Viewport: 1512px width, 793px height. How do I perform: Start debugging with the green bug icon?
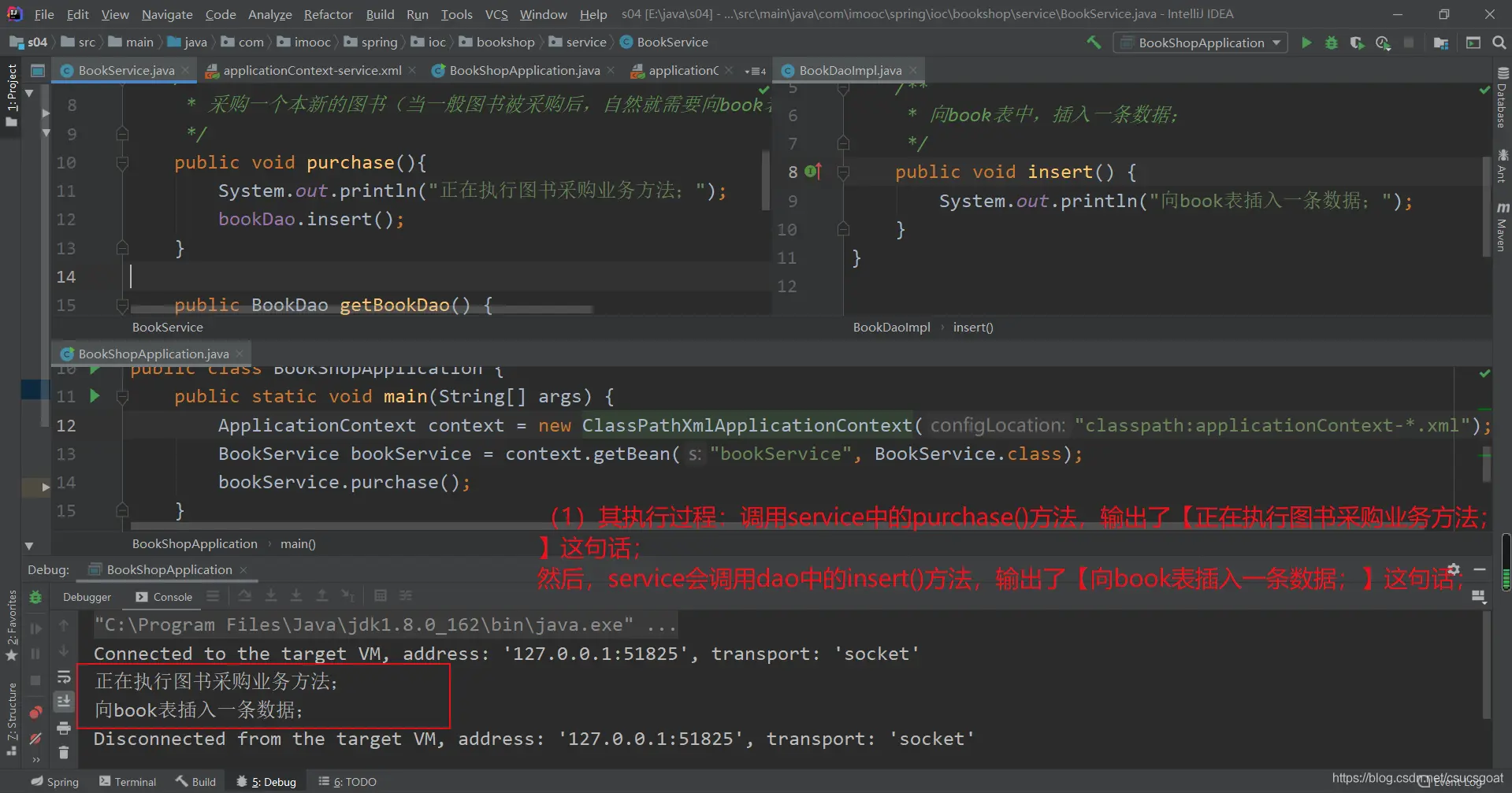pyautogui.click(x=1332, y=43)
